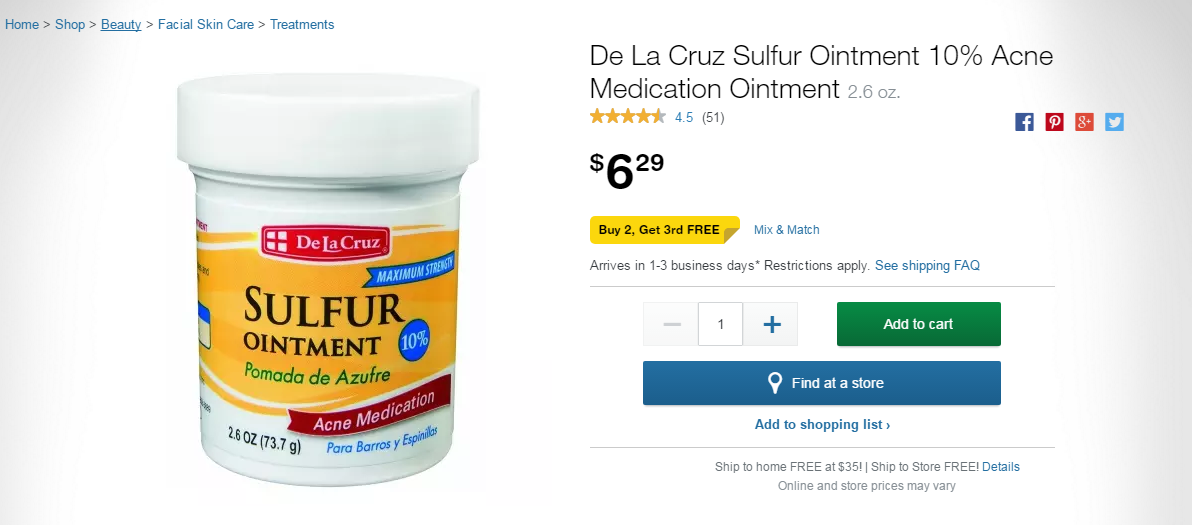Go to Home breadcrumb
1192x525 pixels.
pyautogui.click(x=22, y=24)
